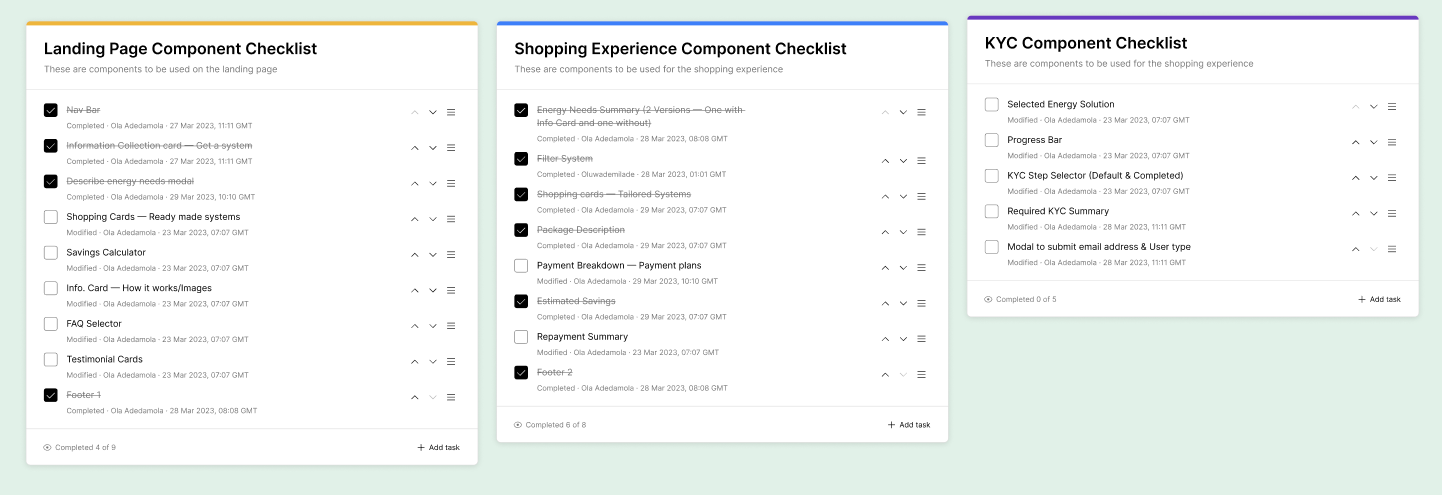Toggle the eye icon beside Completed 0 of 5
The image size is (1442, 495).
(988, 299)
